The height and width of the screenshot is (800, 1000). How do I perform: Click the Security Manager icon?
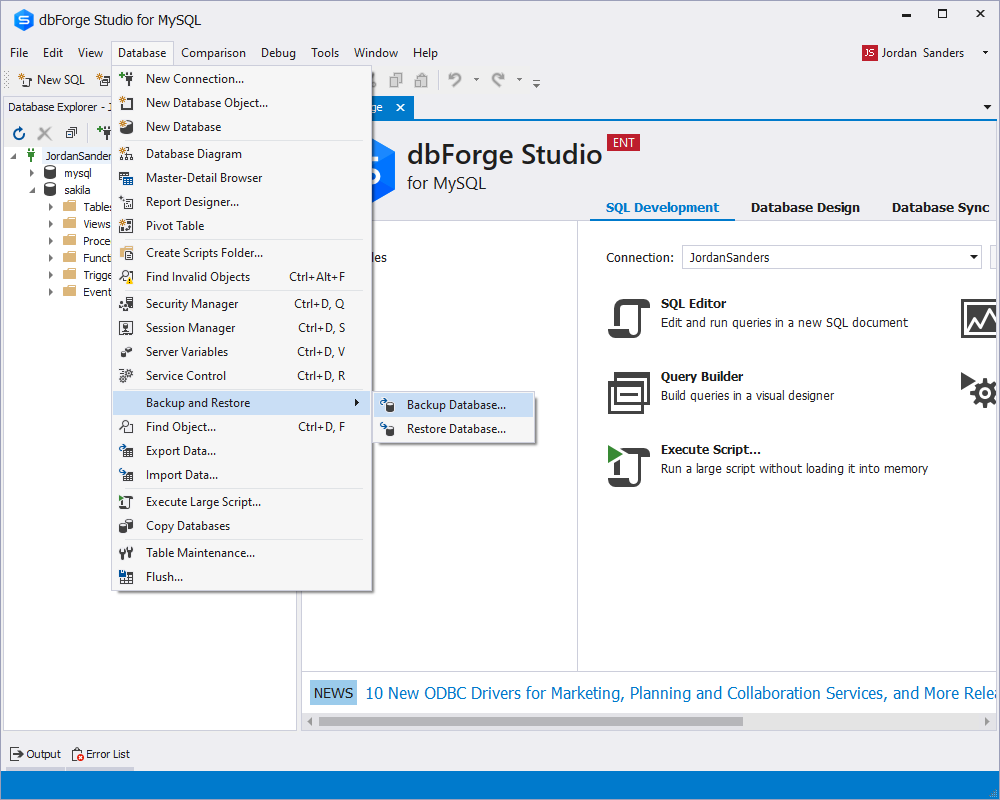point(126,304)
